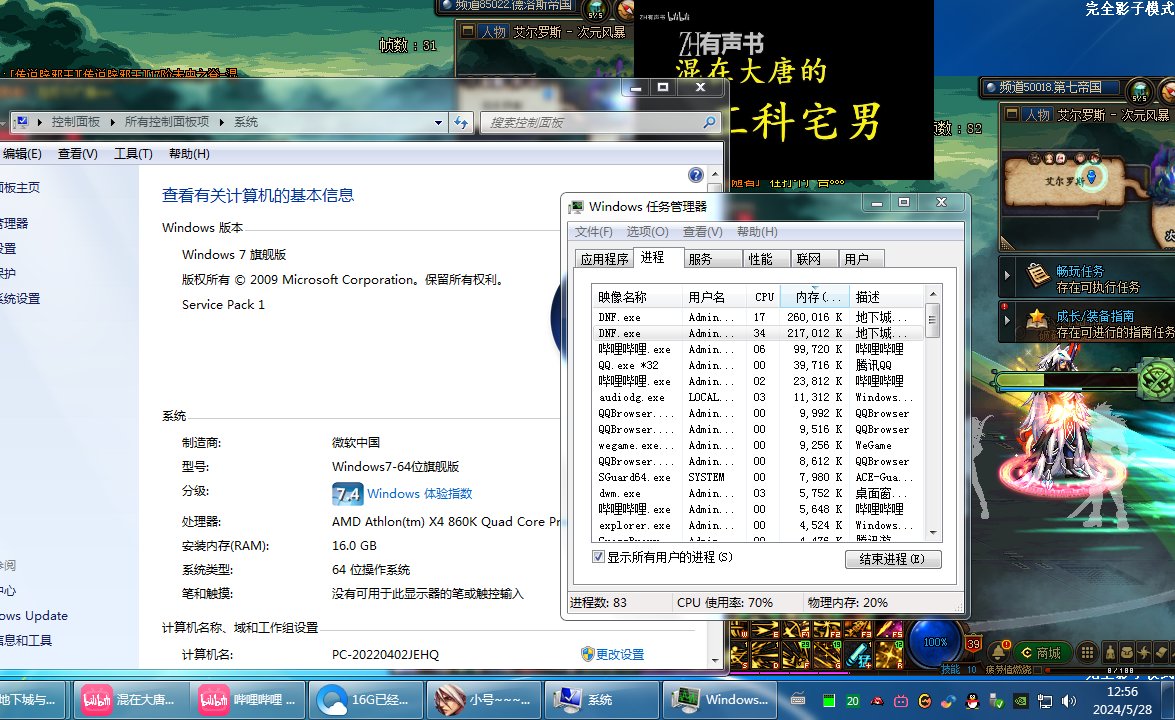This screenshot has width=1175, height=720.
Task: Click the Bilibili pink tray icon
Action: click(x=901, y=701)
